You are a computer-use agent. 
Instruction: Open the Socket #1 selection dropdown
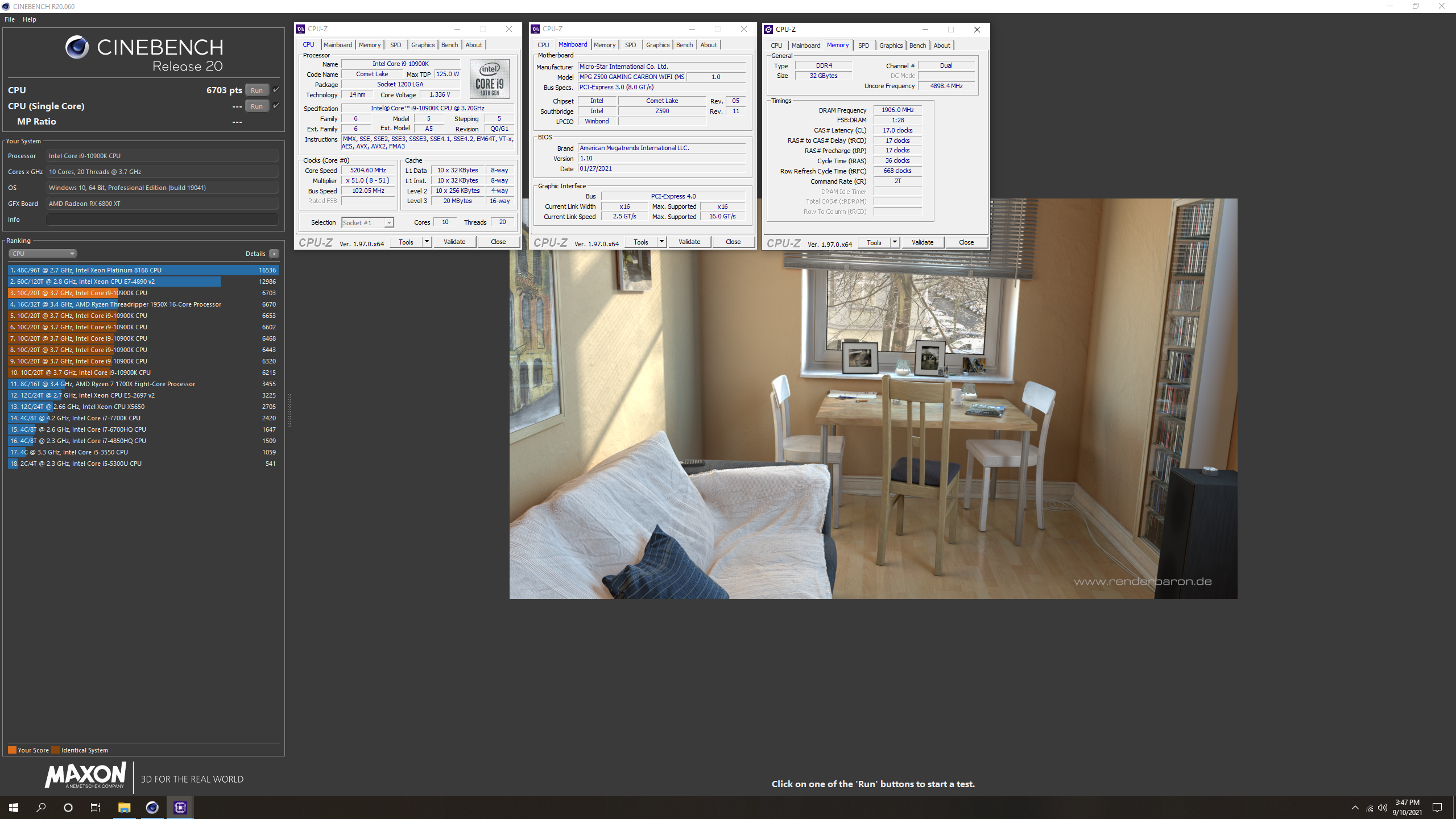tap(367, 223)
